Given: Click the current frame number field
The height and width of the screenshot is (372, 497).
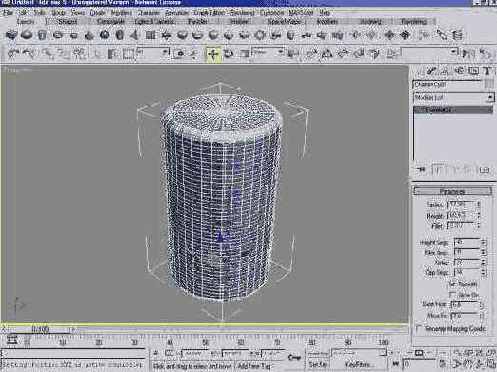Looking at the screenshot, I should (419, 363).
